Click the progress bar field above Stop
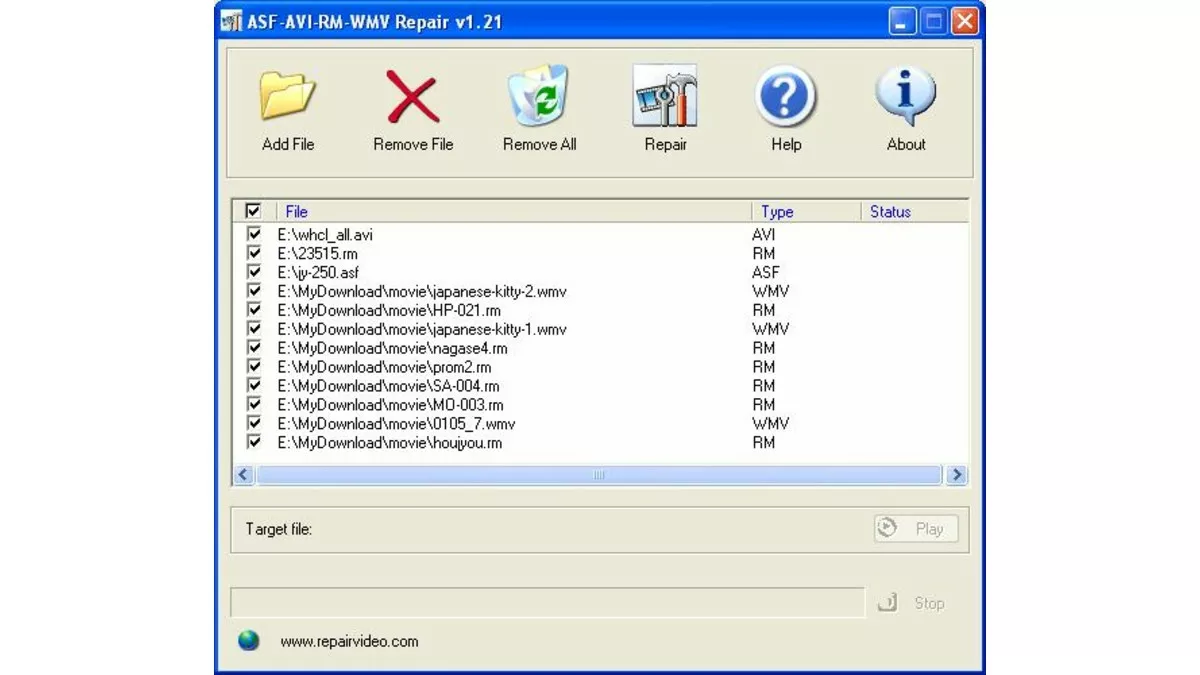1200x675 pixels. 548,602
